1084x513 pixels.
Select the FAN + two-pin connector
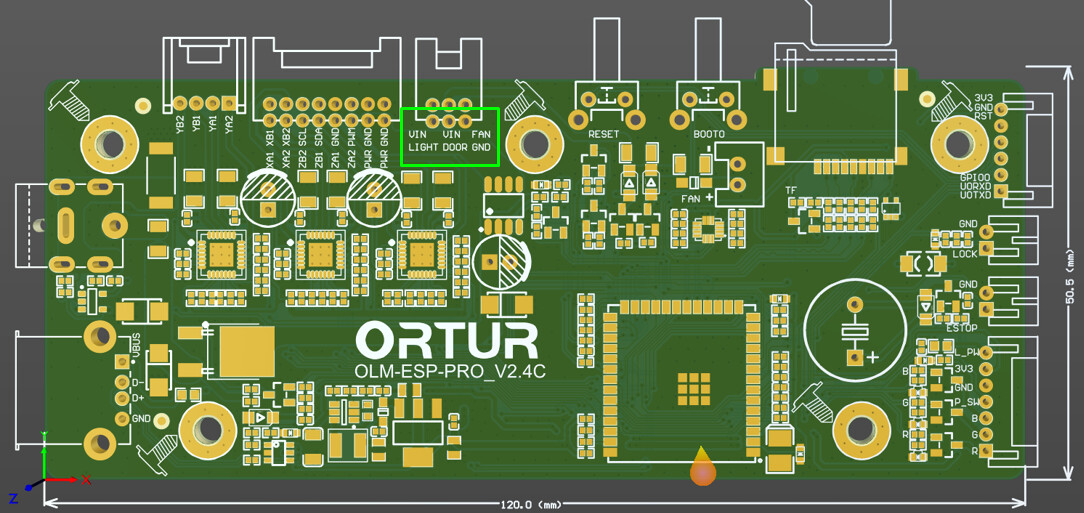pos(739,174)
